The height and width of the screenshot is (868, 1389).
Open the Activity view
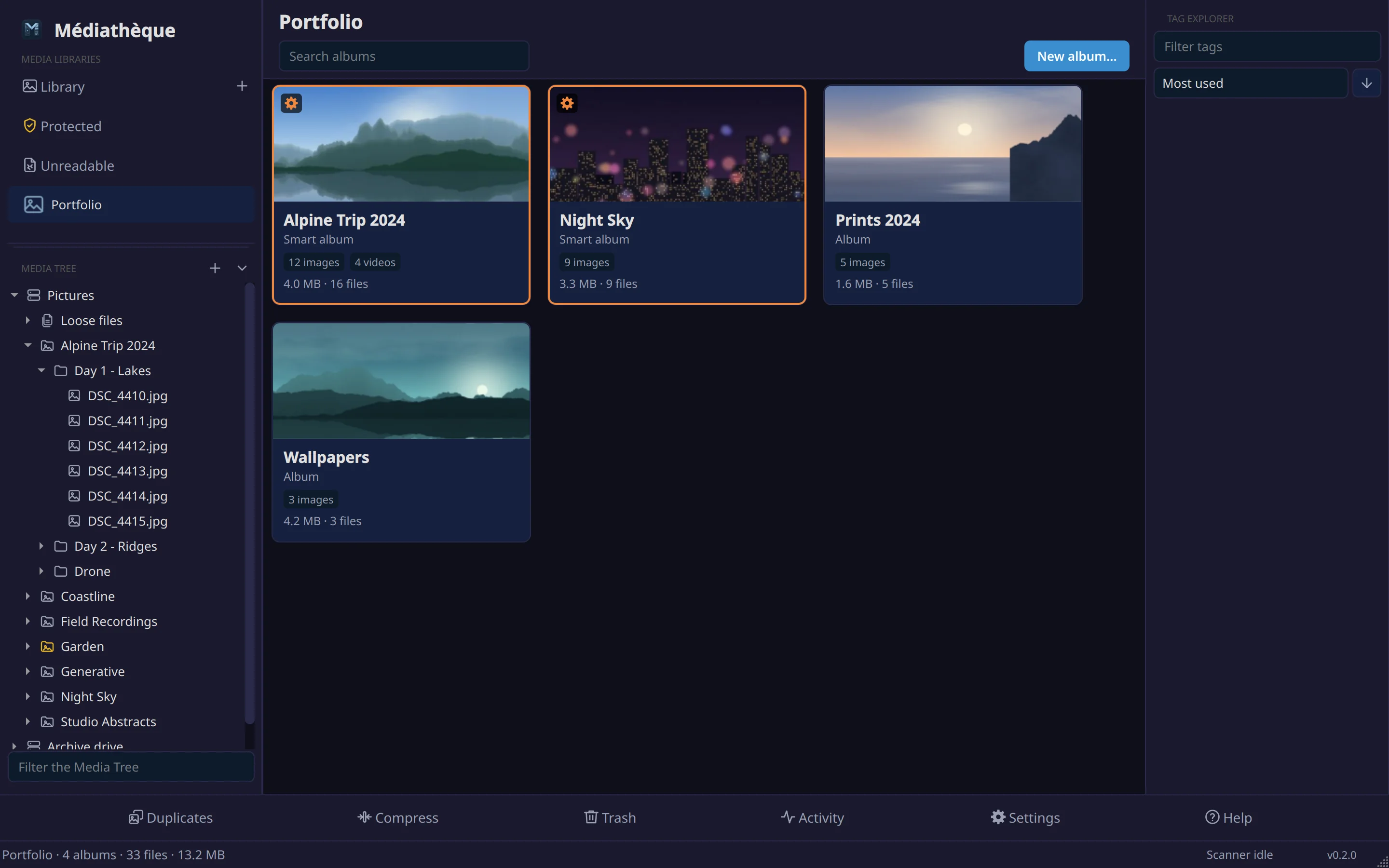click(812, 817)
